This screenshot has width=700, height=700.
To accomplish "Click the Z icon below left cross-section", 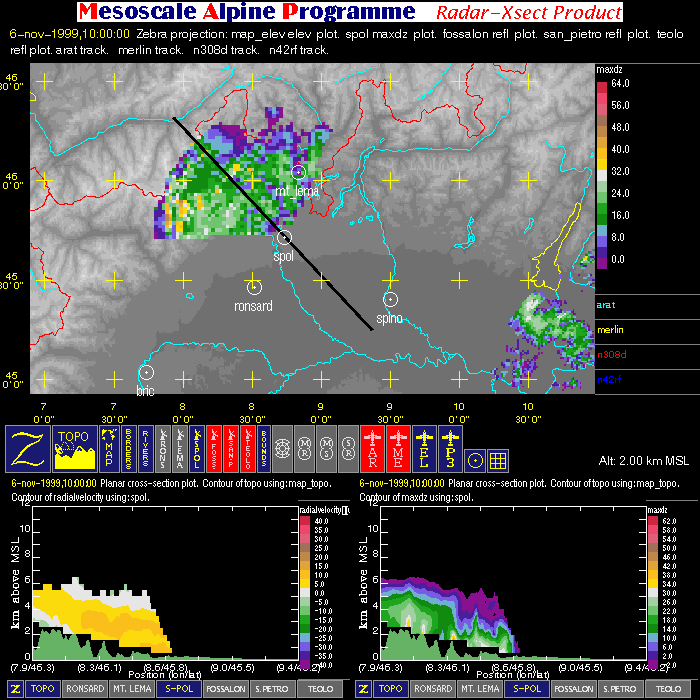I will pyautogui.click(x=16, y=689).
